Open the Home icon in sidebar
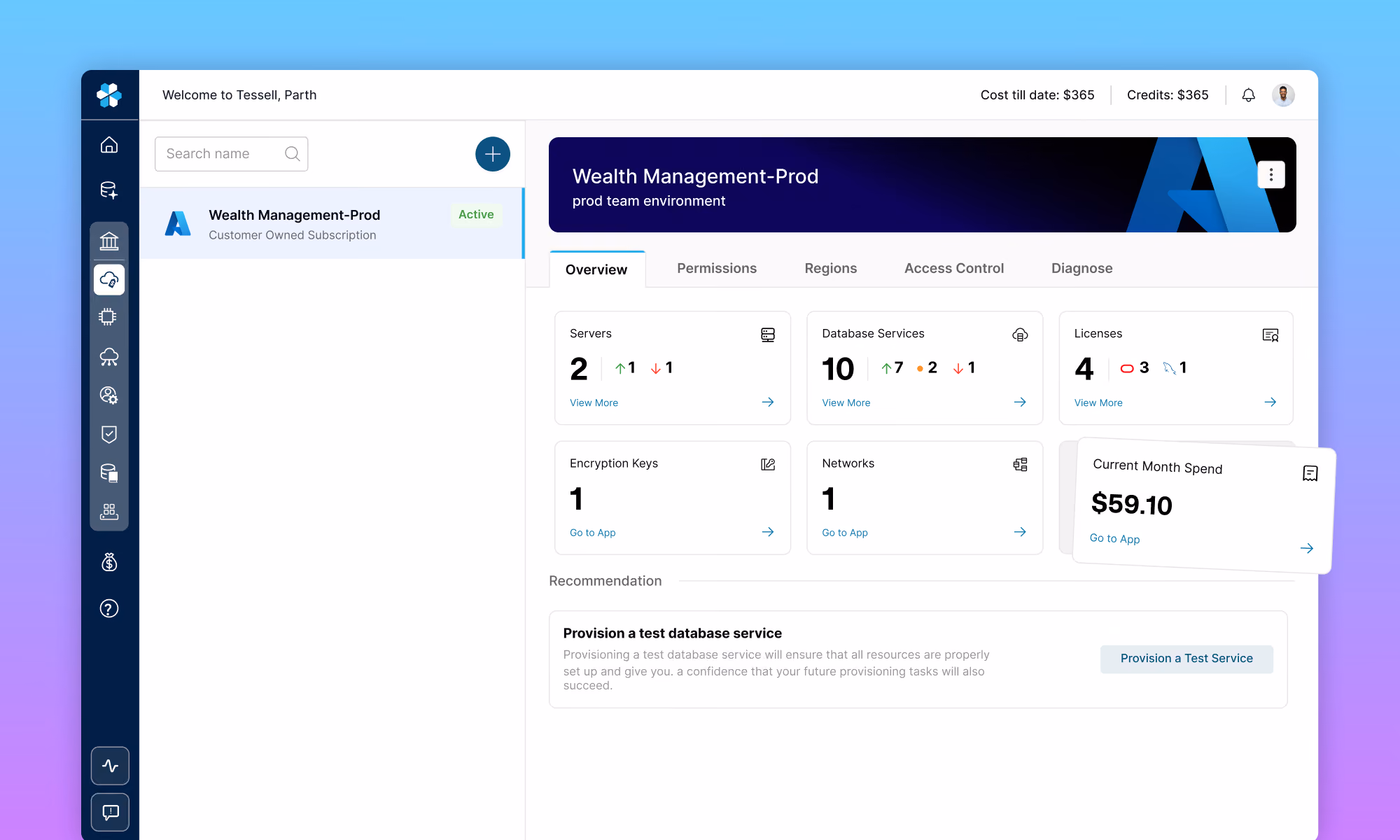Image resolution: width=1400 pixels, height=840 pixels. (x=109, y=145)
